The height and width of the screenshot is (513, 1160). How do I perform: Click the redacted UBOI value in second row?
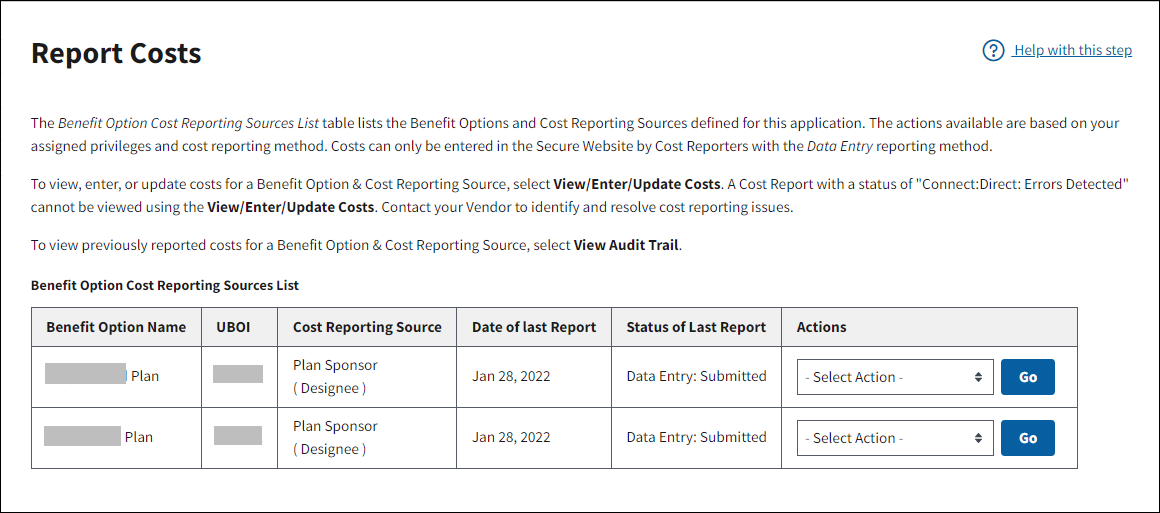click(238, 436)
